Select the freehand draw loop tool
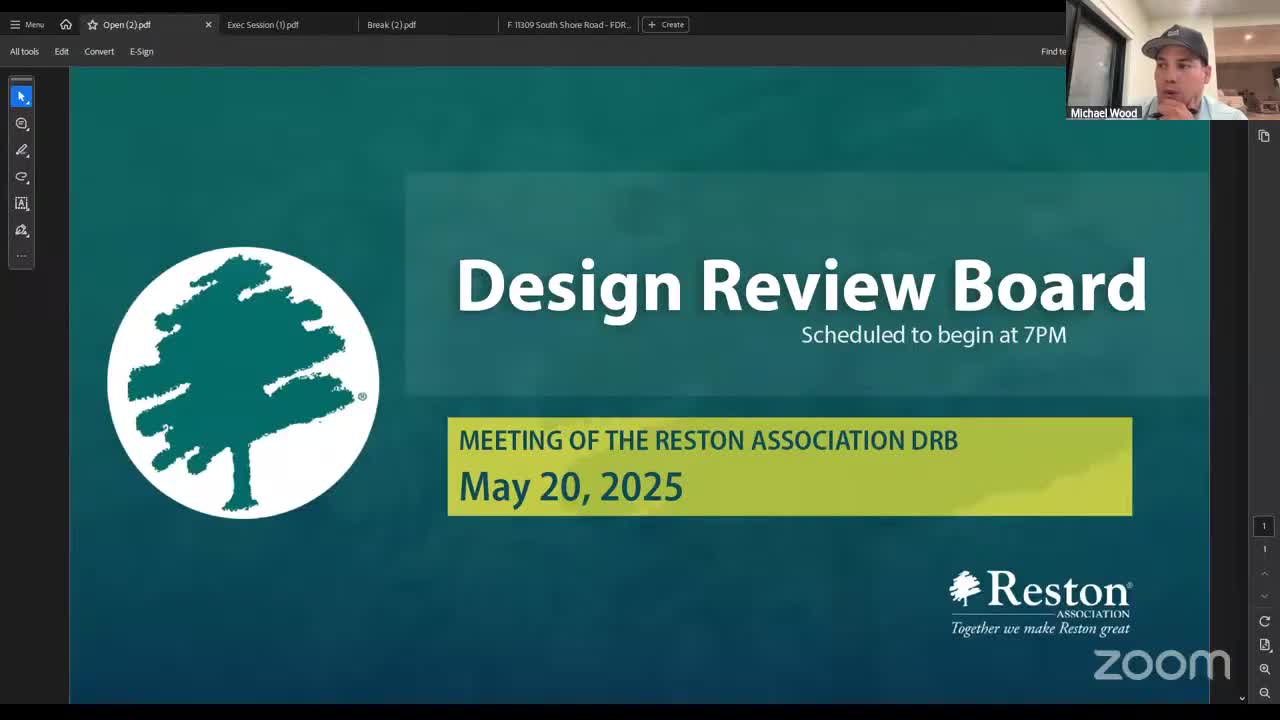 (x=21, y=177)
